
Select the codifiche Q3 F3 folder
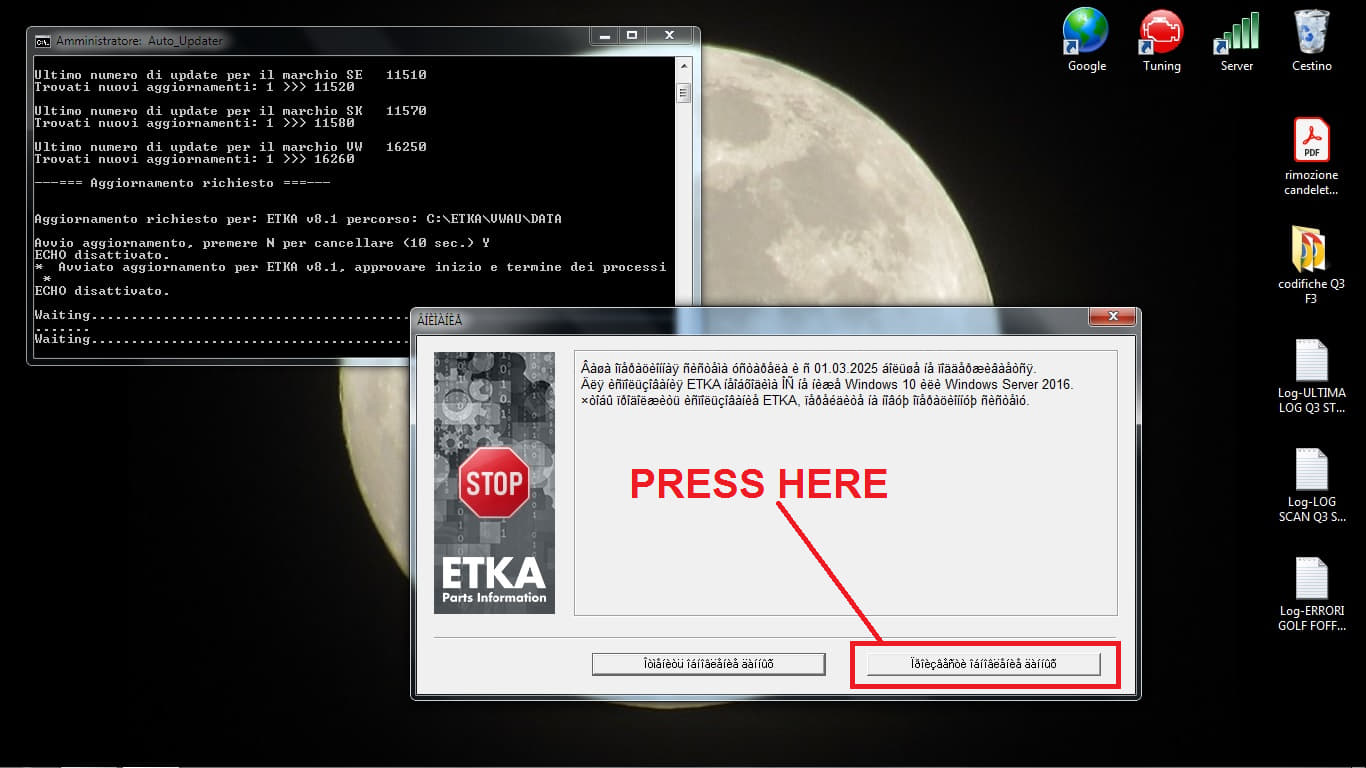click(1311, 264)
